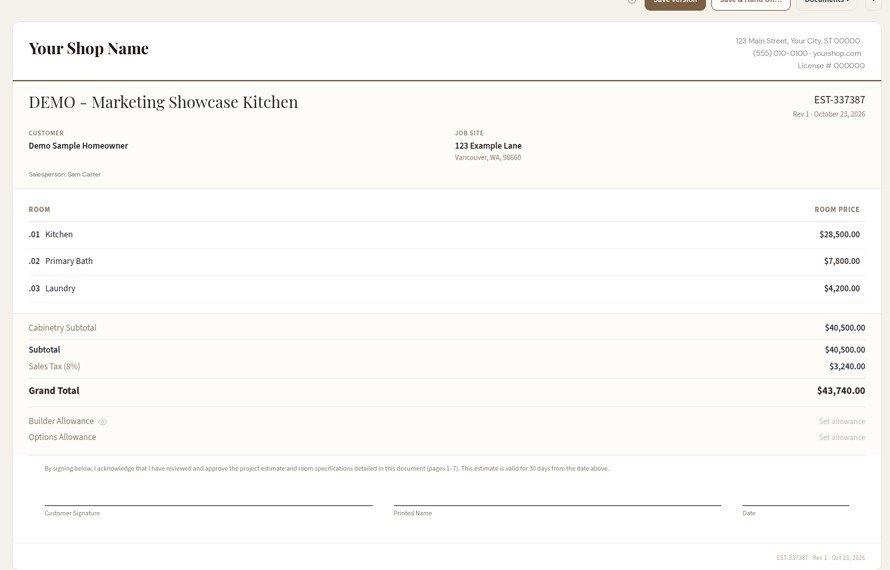Open the Documents dropdown
The image size is (890, 570).
point(827,3)
